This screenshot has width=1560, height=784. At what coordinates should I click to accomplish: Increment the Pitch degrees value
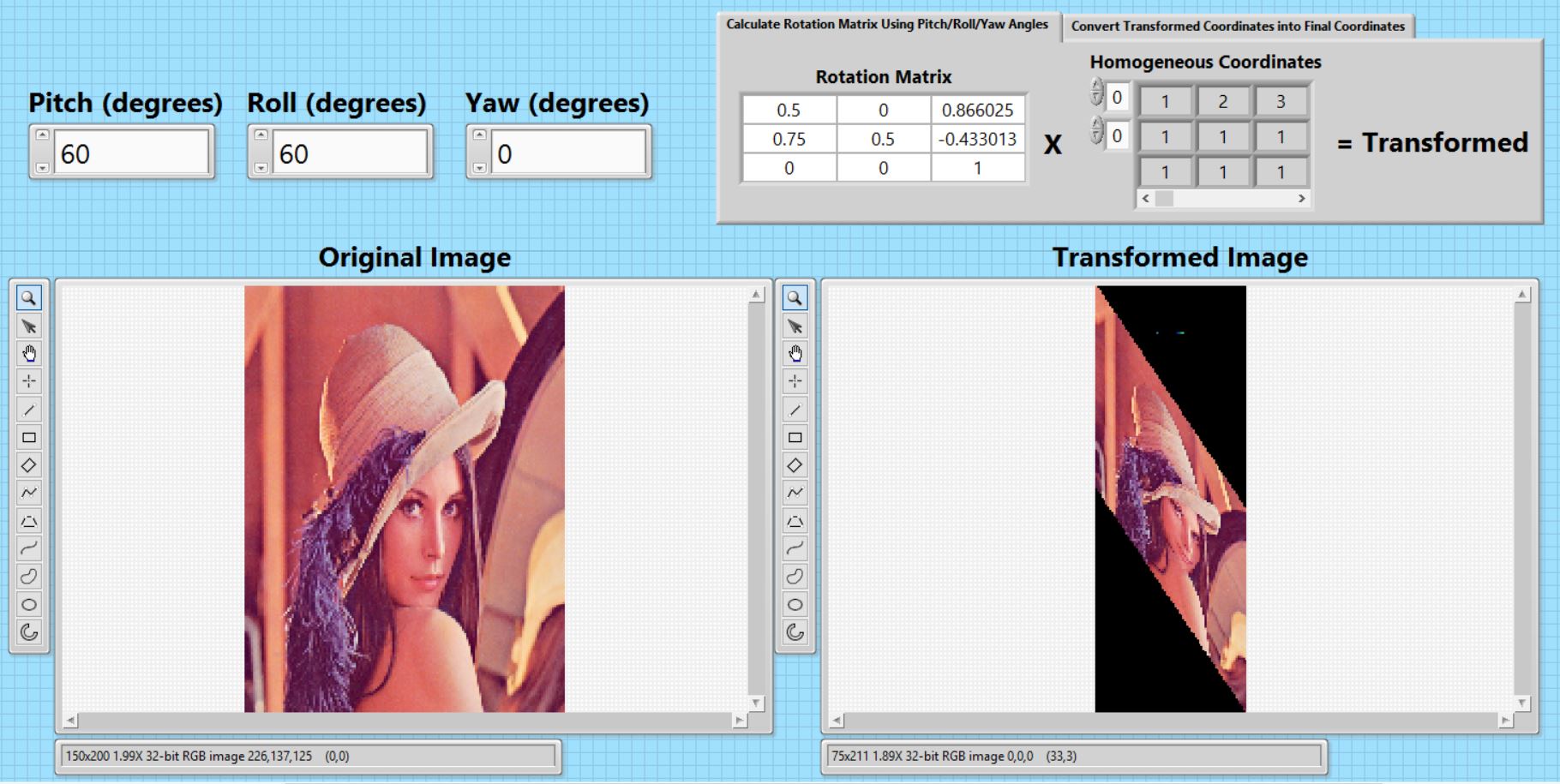(x=42, y=135)
